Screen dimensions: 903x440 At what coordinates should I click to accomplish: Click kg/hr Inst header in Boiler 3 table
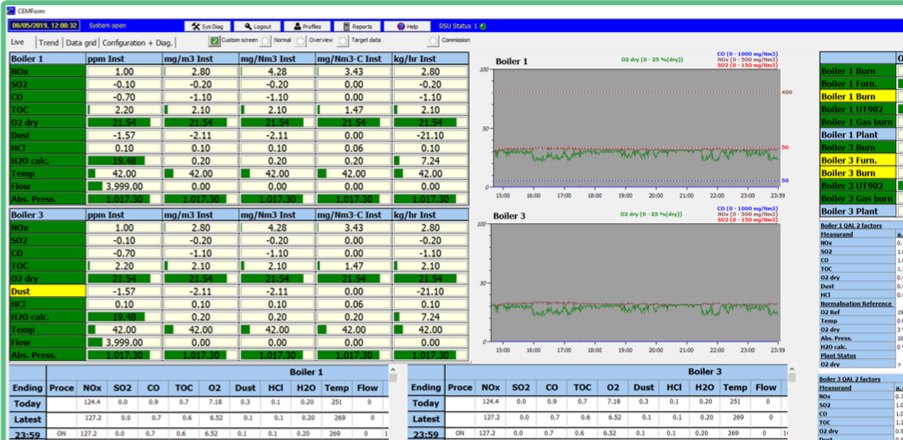[430, 214]
